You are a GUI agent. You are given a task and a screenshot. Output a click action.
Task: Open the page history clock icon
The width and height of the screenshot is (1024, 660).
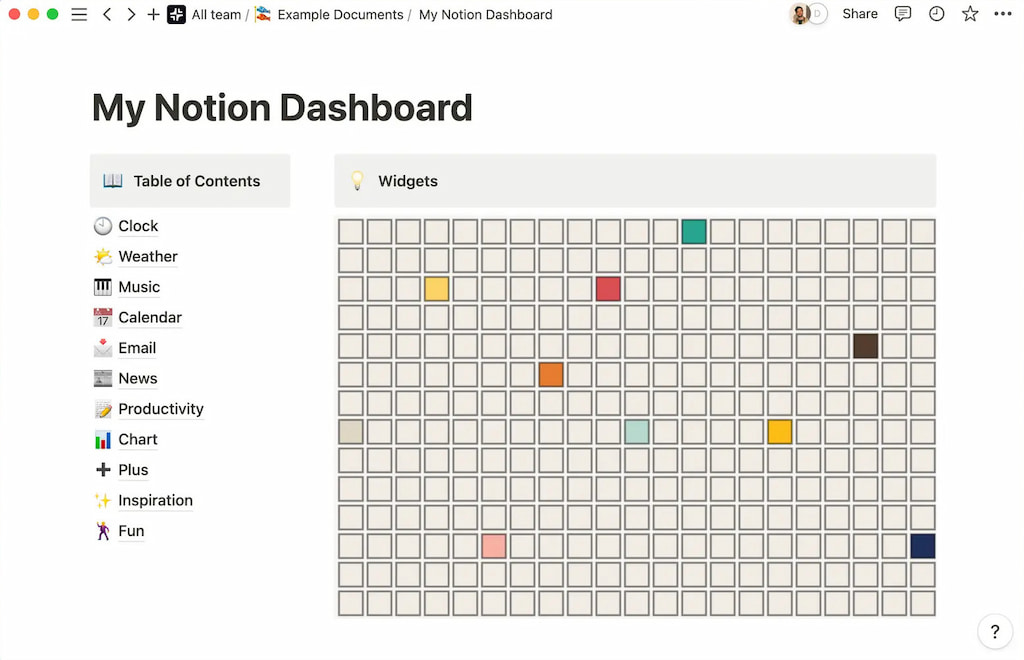pos(936,14)
